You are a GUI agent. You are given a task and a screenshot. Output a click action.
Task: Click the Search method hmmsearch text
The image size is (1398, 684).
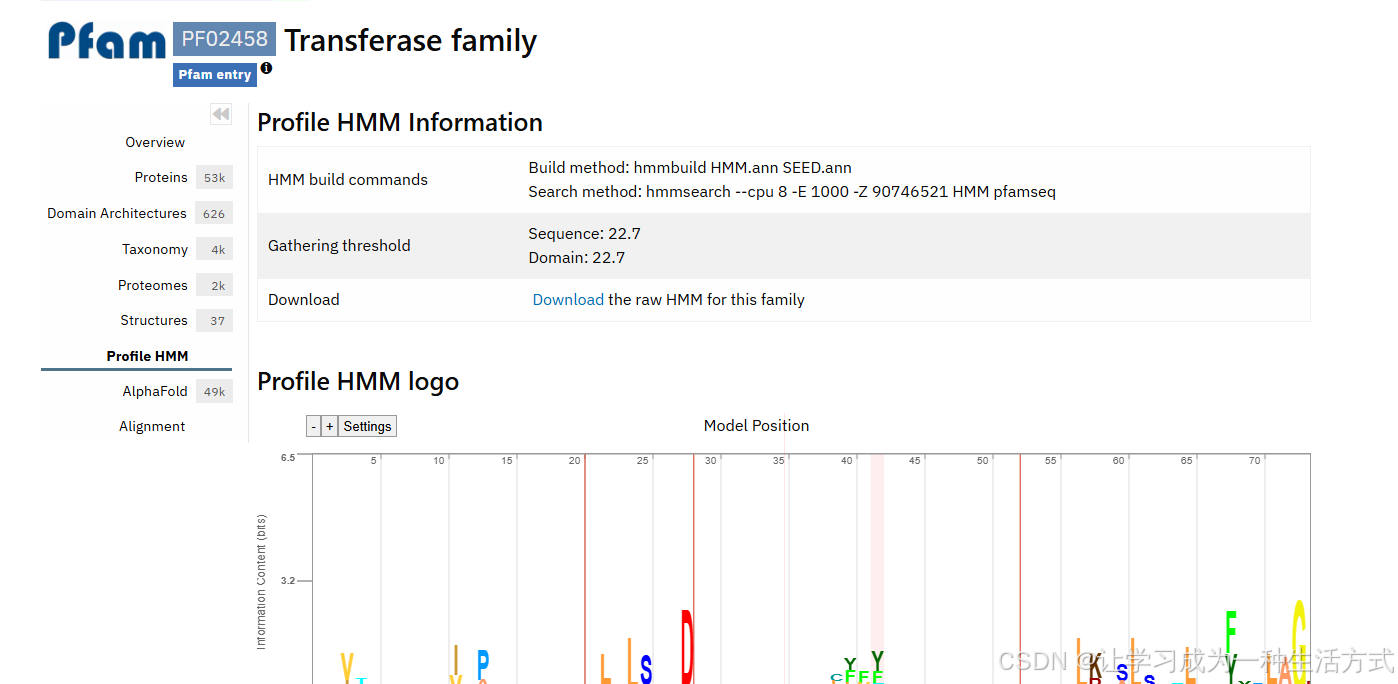tap(792, 191)
